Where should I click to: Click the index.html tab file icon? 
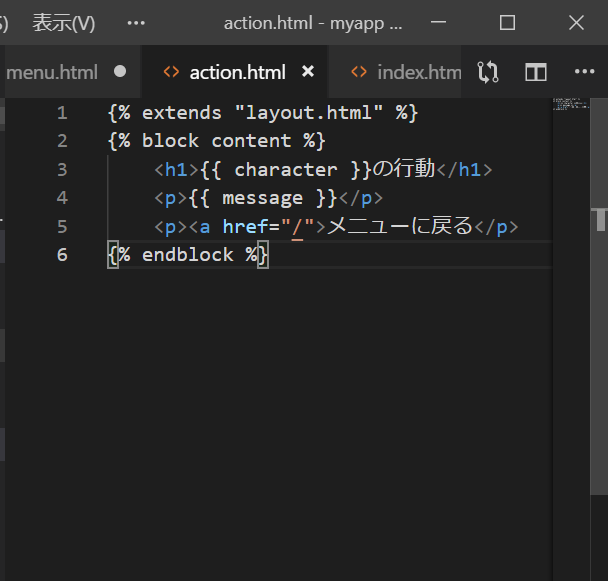click(x=359, y=72)
